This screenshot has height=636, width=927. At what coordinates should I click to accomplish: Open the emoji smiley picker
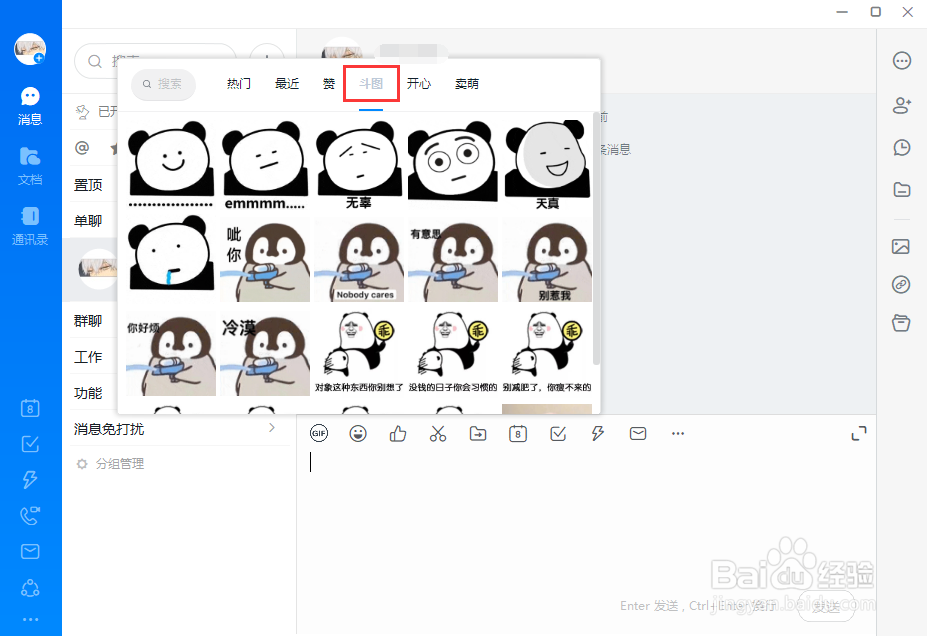tap(358, 433)
